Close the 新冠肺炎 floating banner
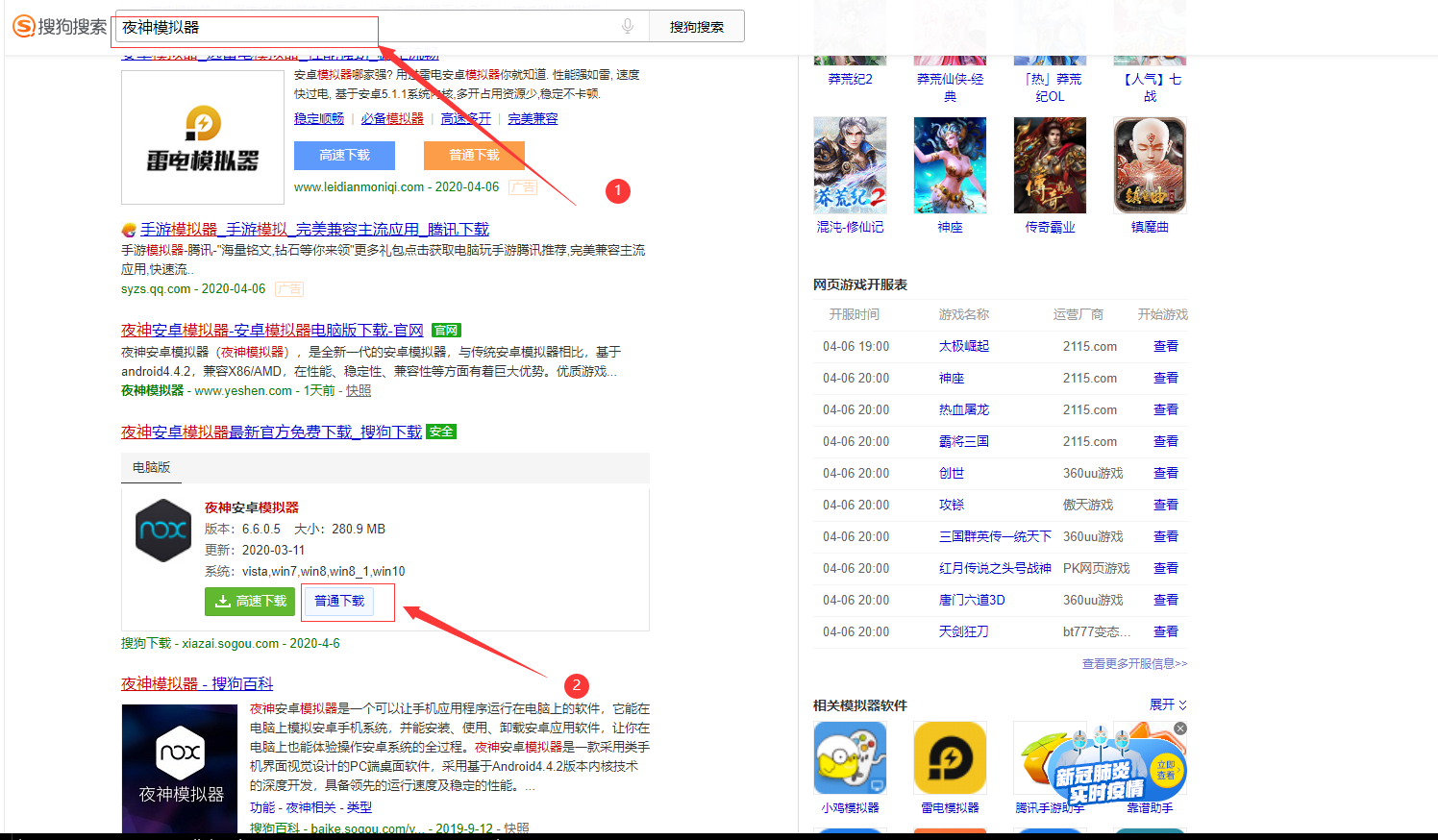This screenshot has width=1438, height=840. tap(1180, 729)
